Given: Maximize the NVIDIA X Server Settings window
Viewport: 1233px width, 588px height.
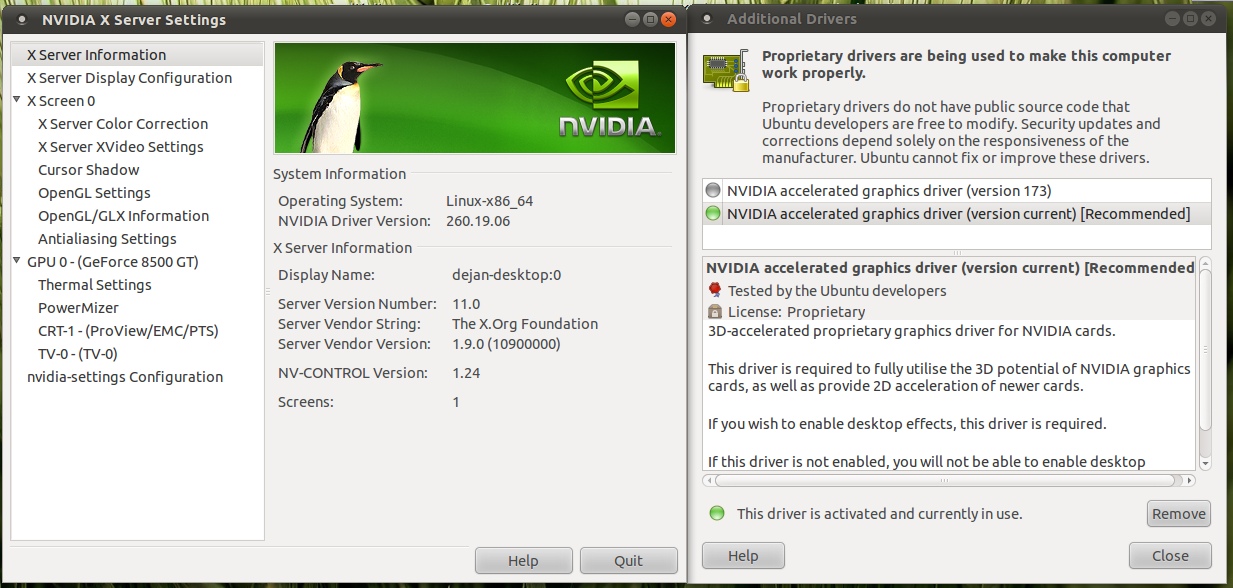Looking at the screenshot, I should (x=650, y=19).
